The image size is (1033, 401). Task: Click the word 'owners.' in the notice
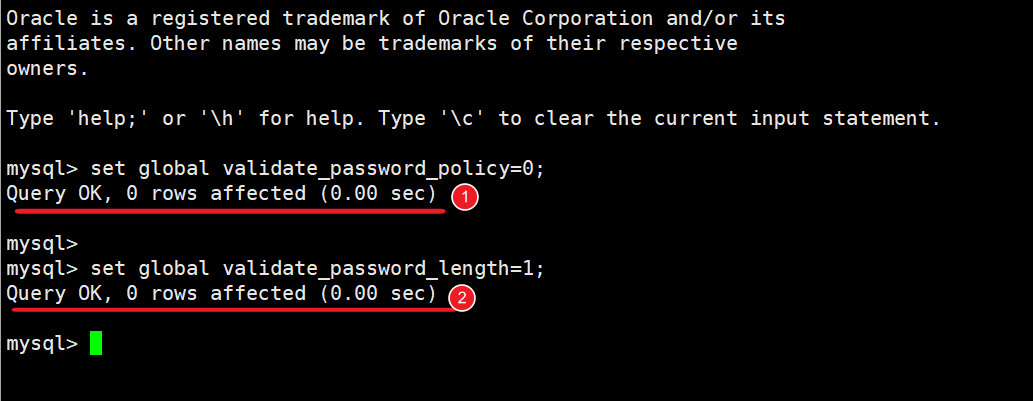coord(47,68)
